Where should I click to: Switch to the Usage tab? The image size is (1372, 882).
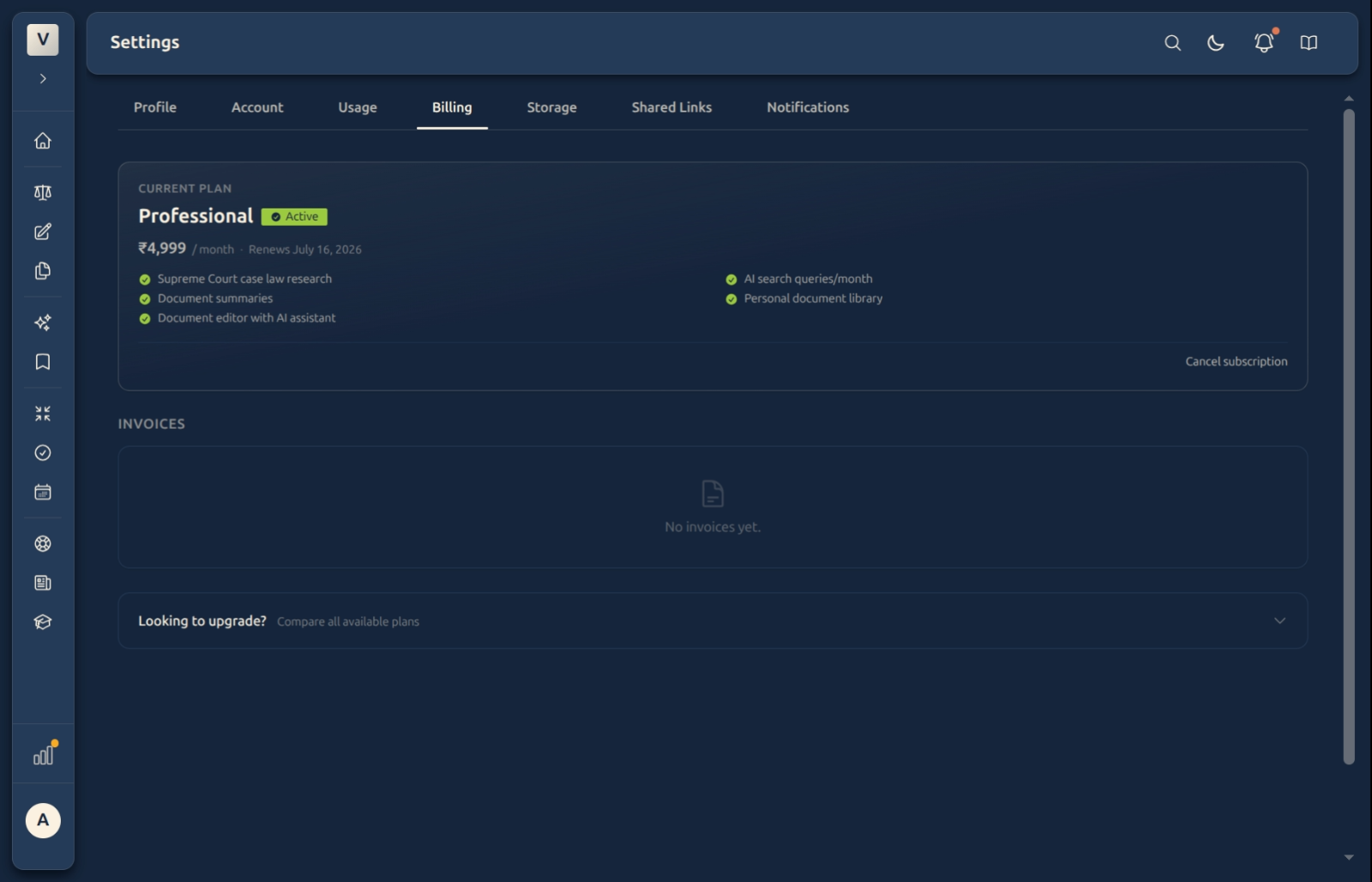[x=358, y=107]
